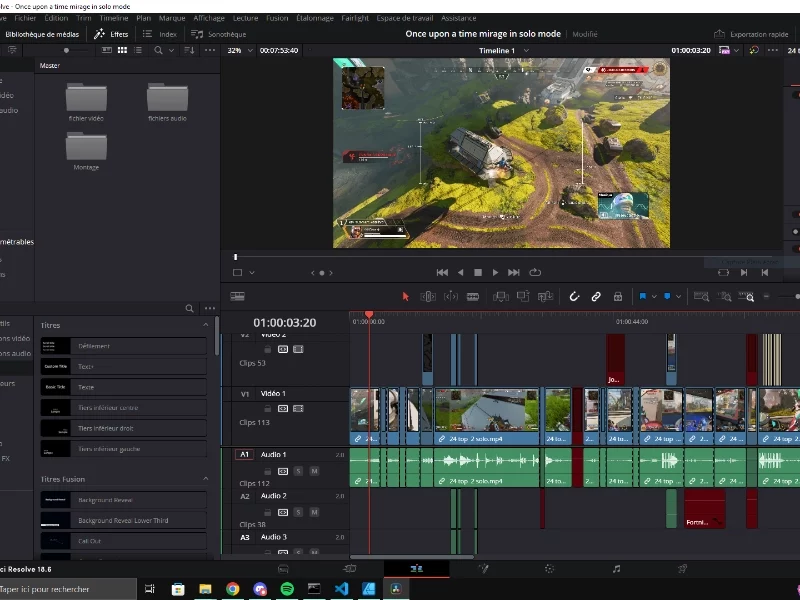The image size is (800, 600).
Task: Activate the Trim edit mode tool
Action: (428, 296)
